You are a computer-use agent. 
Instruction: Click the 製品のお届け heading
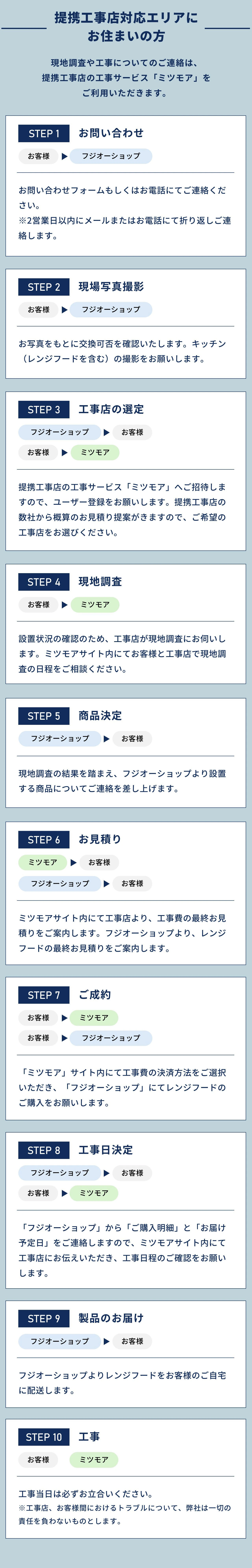point(111,1319)
